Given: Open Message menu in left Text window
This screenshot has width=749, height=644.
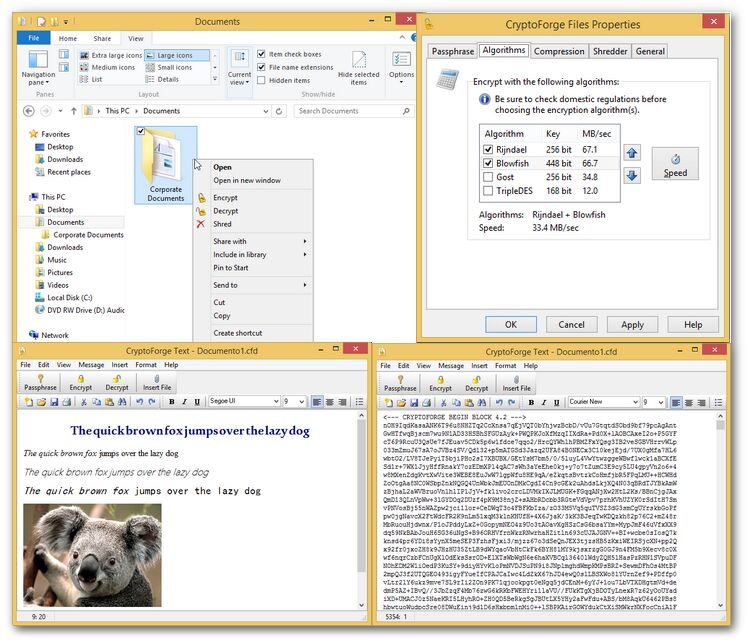Looking at the screenshot, I should pos(91,365).
